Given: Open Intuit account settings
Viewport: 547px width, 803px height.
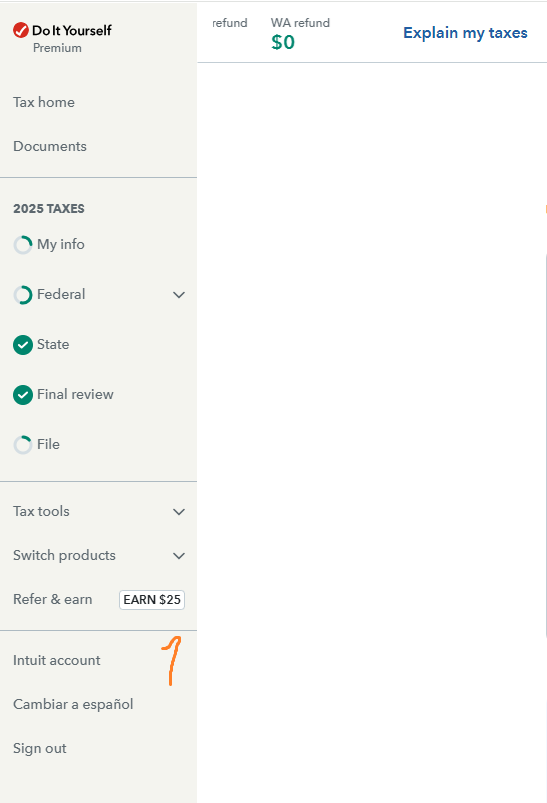Looking at the screenshot, I should coord(57,661).
